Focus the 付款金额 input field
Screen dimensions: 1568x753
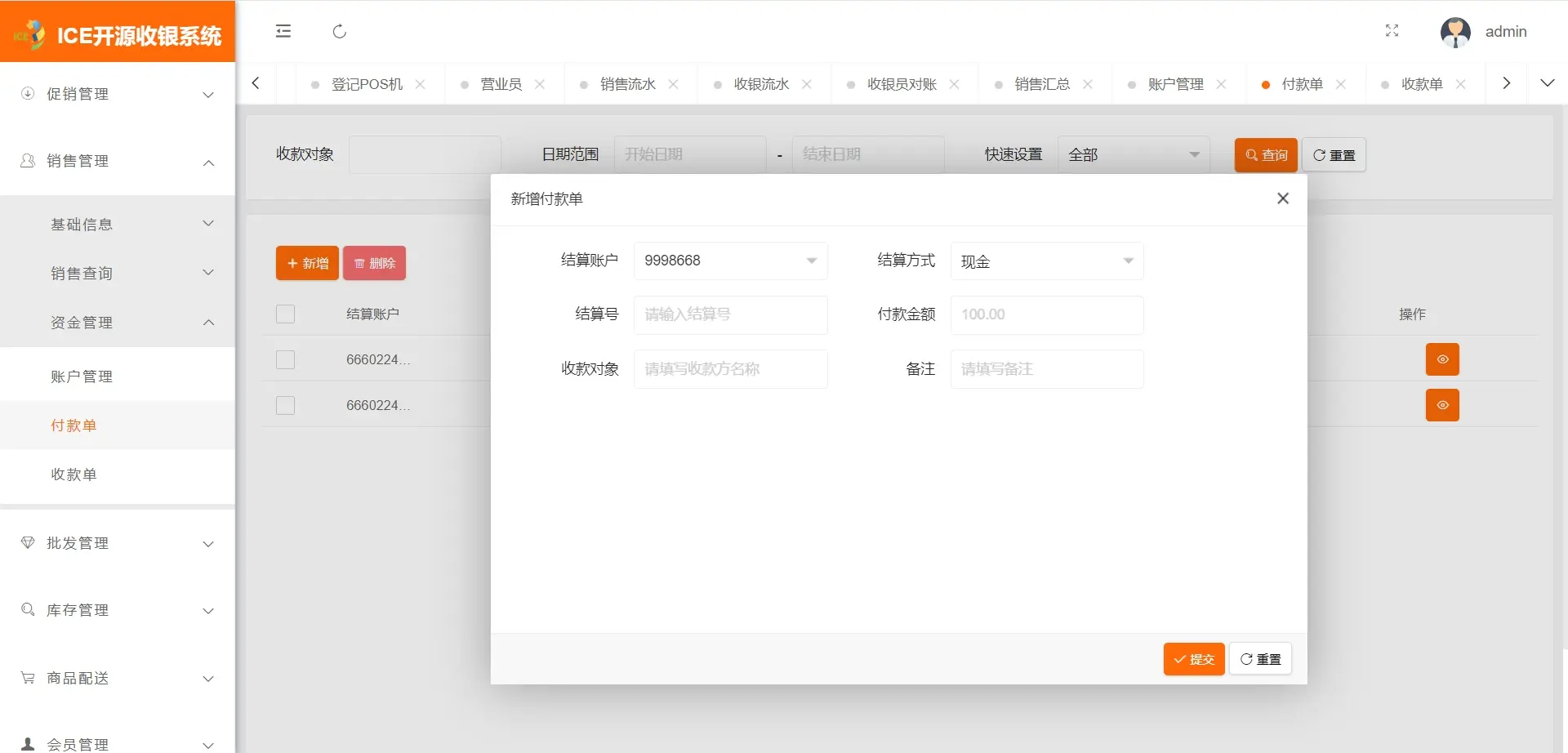coord(1047,314)
